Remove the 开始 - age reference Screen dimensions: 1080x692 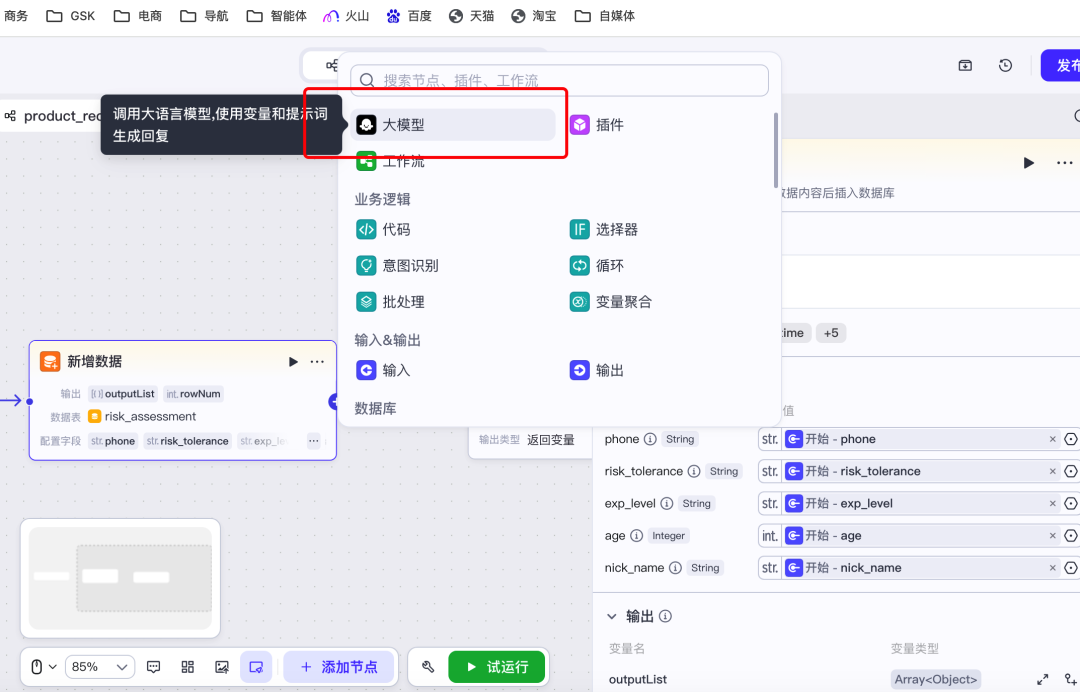tap(1052, 536)
